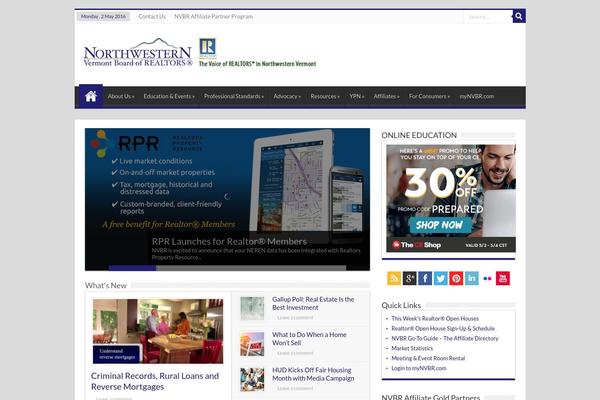The width and height of the screenshot is (600, 400).
Task: Open Criminal Records, Rural Loans article title
Action: [x=155, y=381]
